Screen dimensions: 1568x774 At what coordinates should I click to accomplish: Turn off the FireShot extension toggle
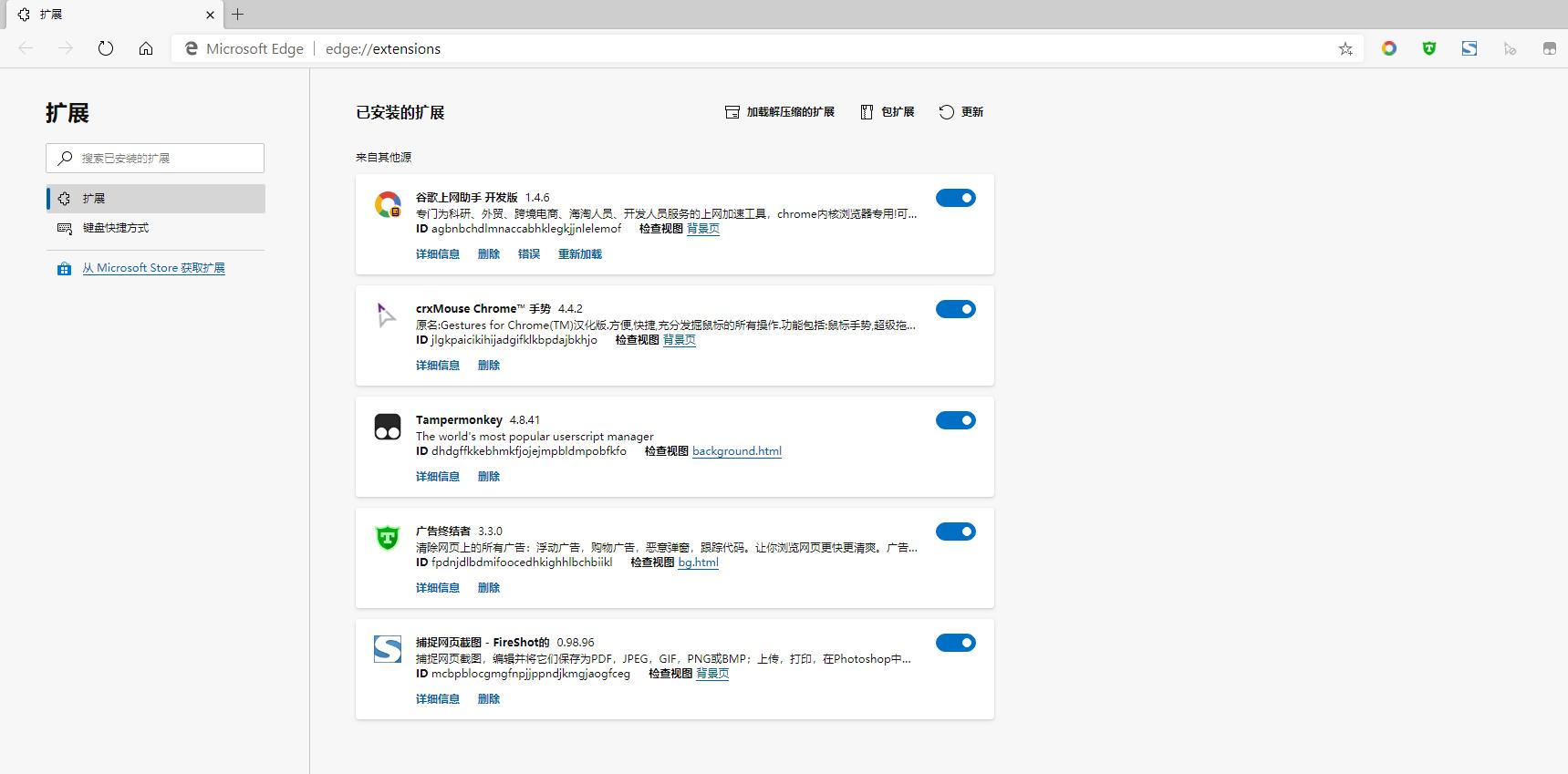click(956, 643)
